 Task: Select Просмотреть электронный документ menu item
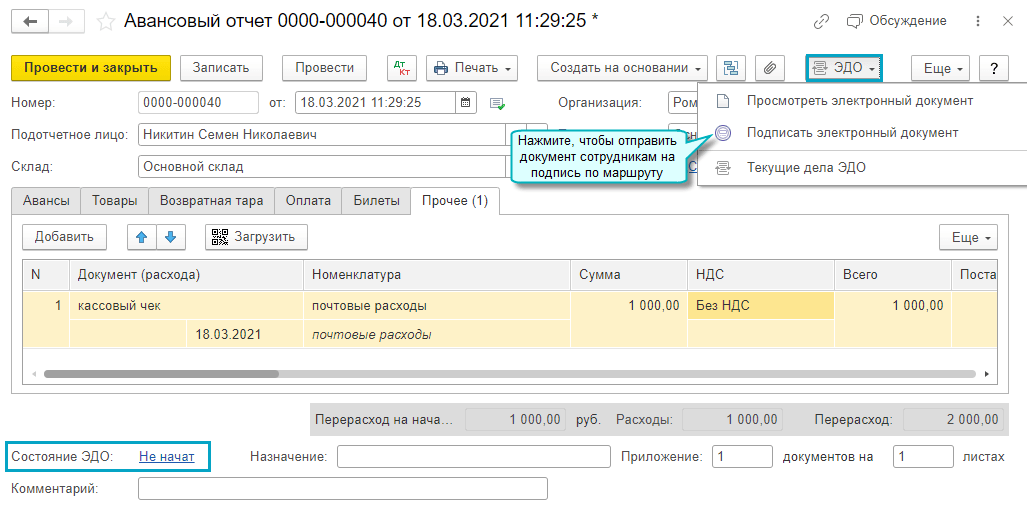pyautogui.click(x=859, y=101)
